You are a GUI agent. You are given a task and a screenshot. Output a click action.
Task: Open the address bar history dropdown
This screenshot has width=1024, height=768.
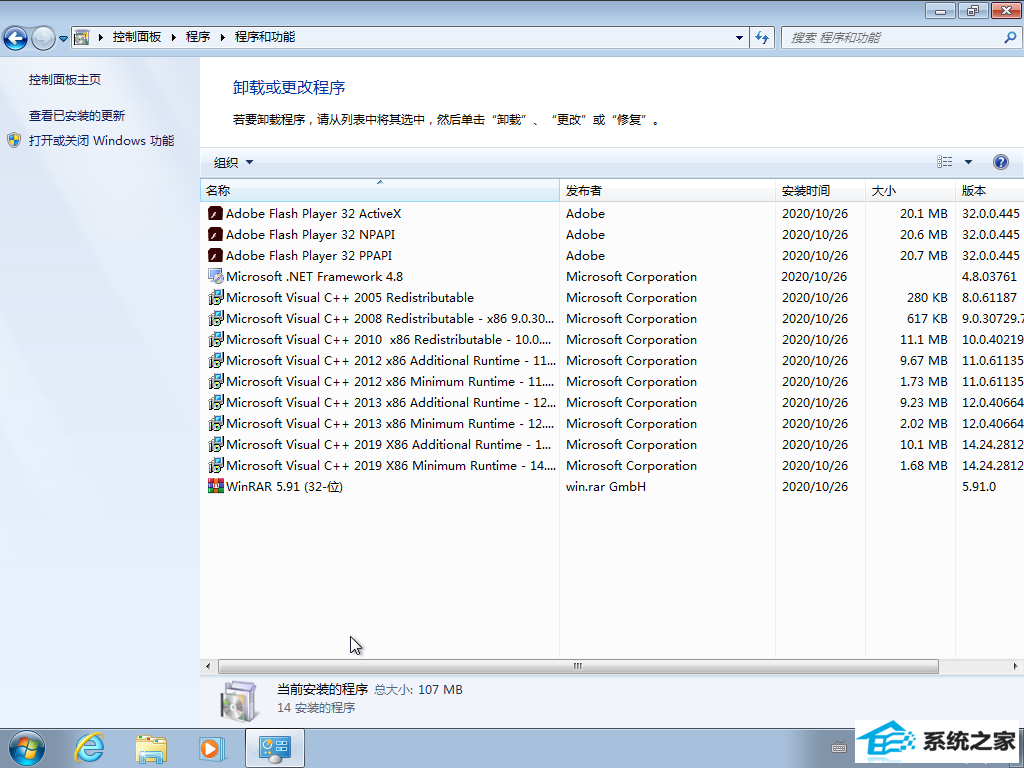coord(739,37)
